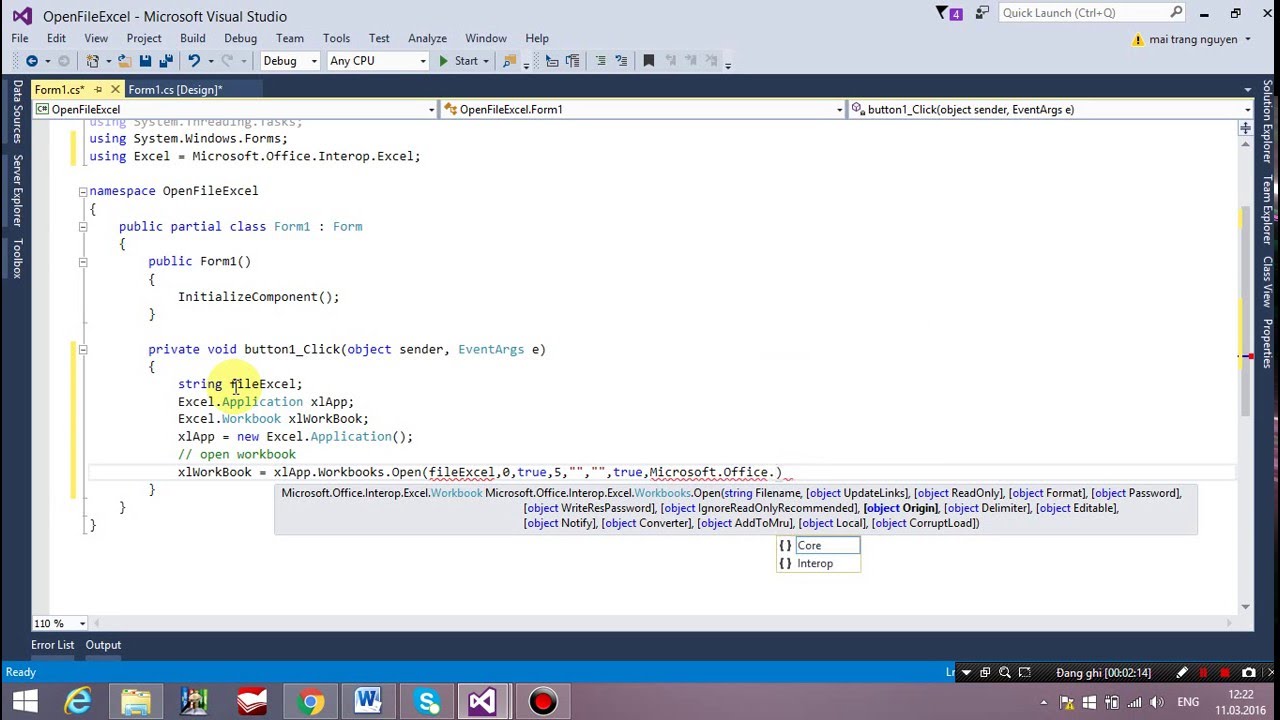Image resolution: width=1280 pixels, height=720 pixels.
Task: Click the recorder magnifier zoom icon
Action: tap(1005, 673)
